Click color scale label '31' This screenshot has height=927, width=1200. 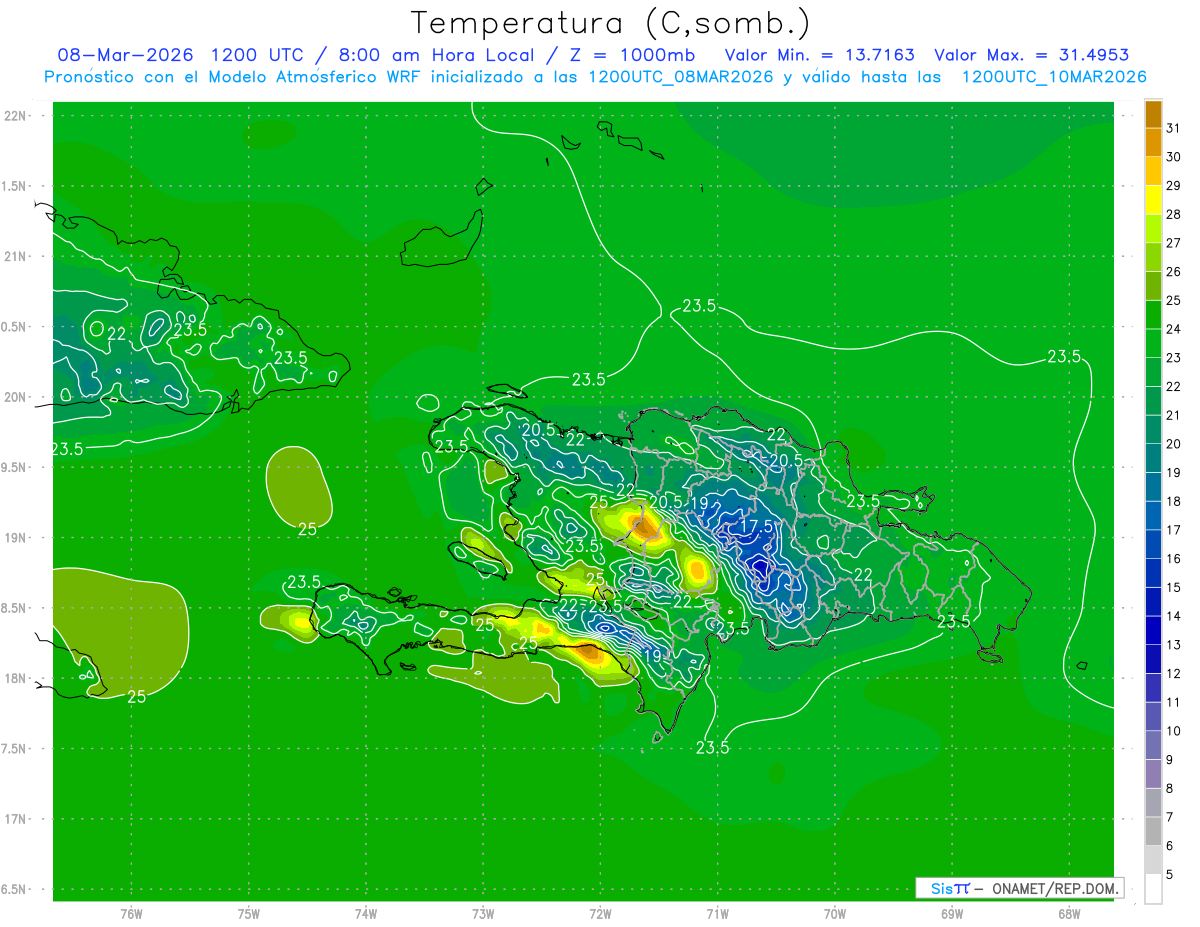[x=1174, y=128]
